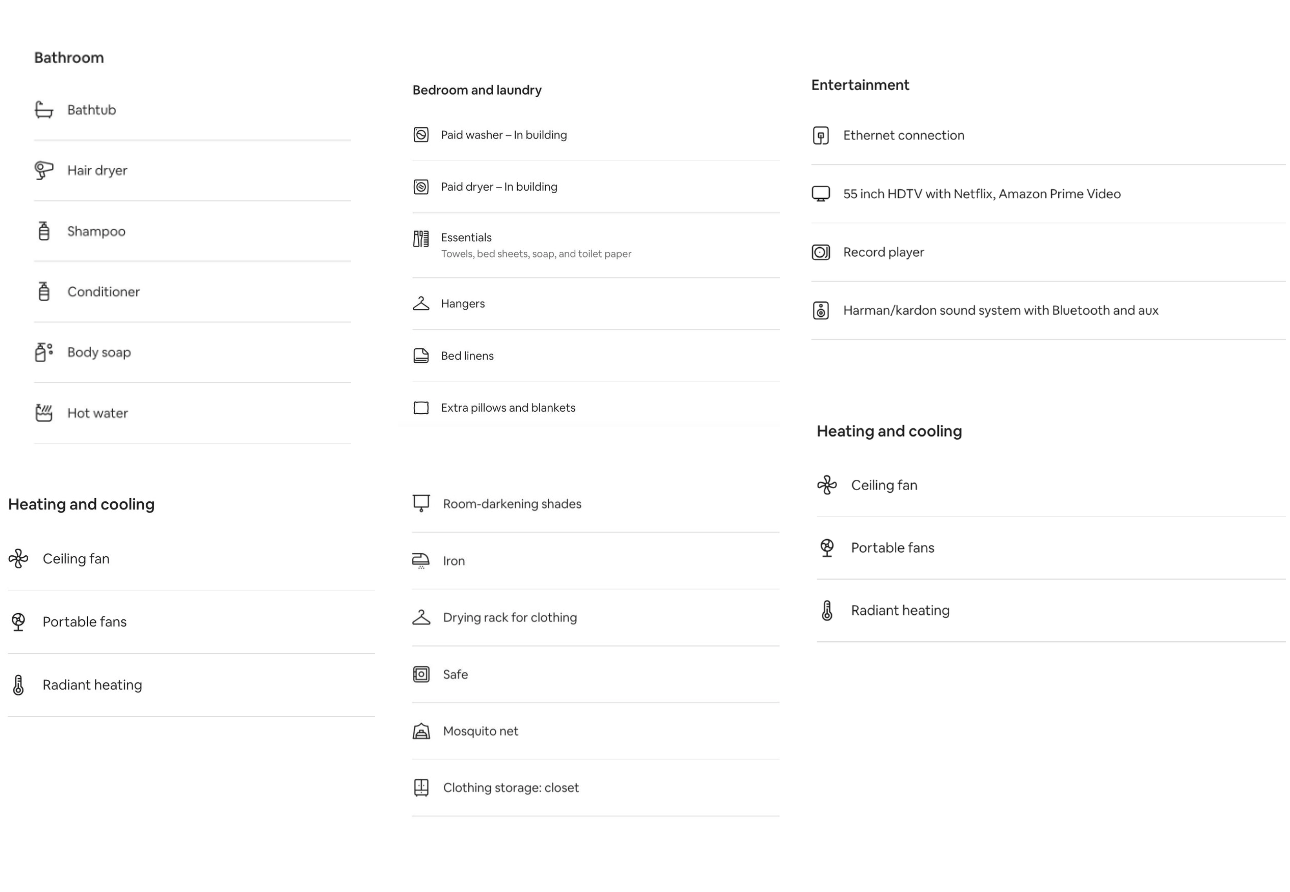Click the Entertainment section heading

[x=860, y=85]
